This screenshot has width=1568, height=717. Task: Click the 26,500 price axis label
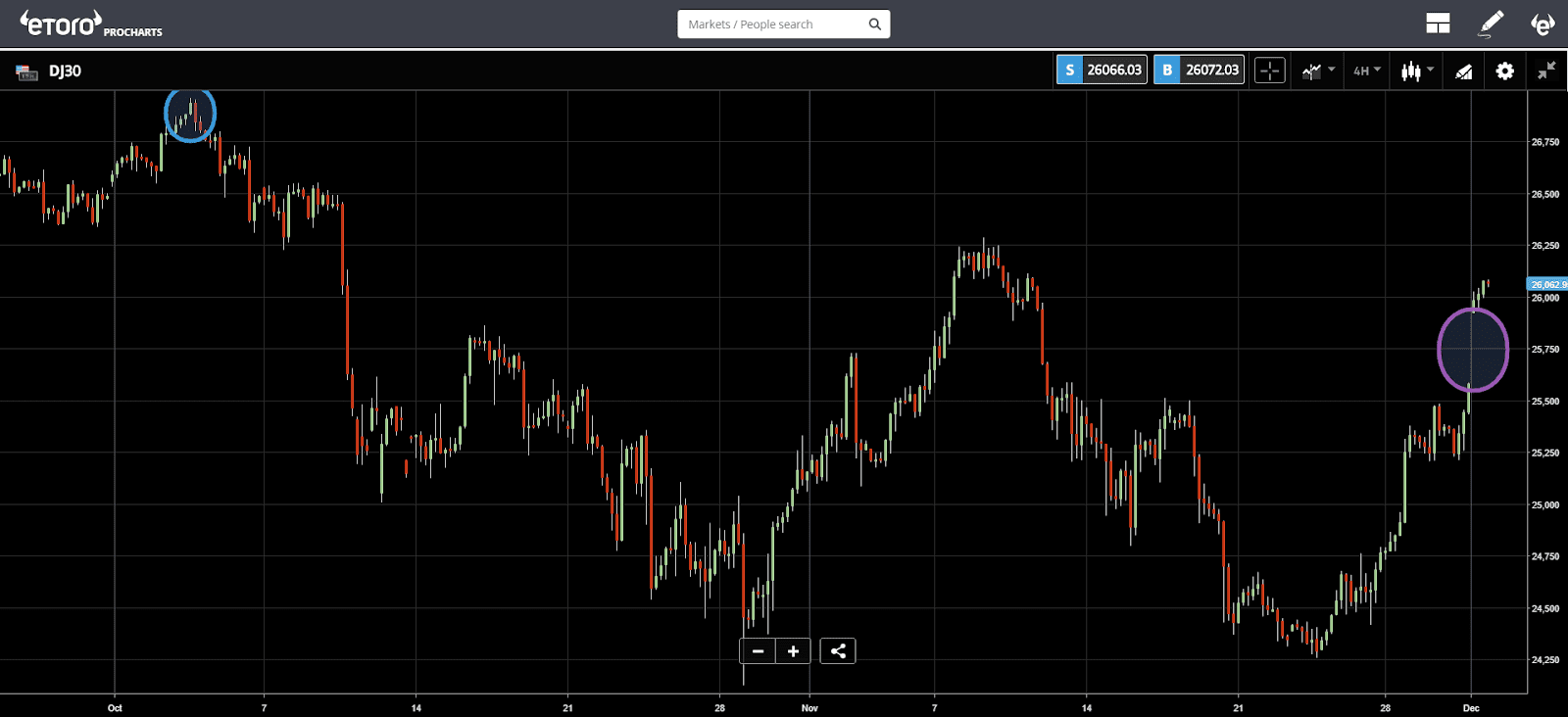point(1545,194)
